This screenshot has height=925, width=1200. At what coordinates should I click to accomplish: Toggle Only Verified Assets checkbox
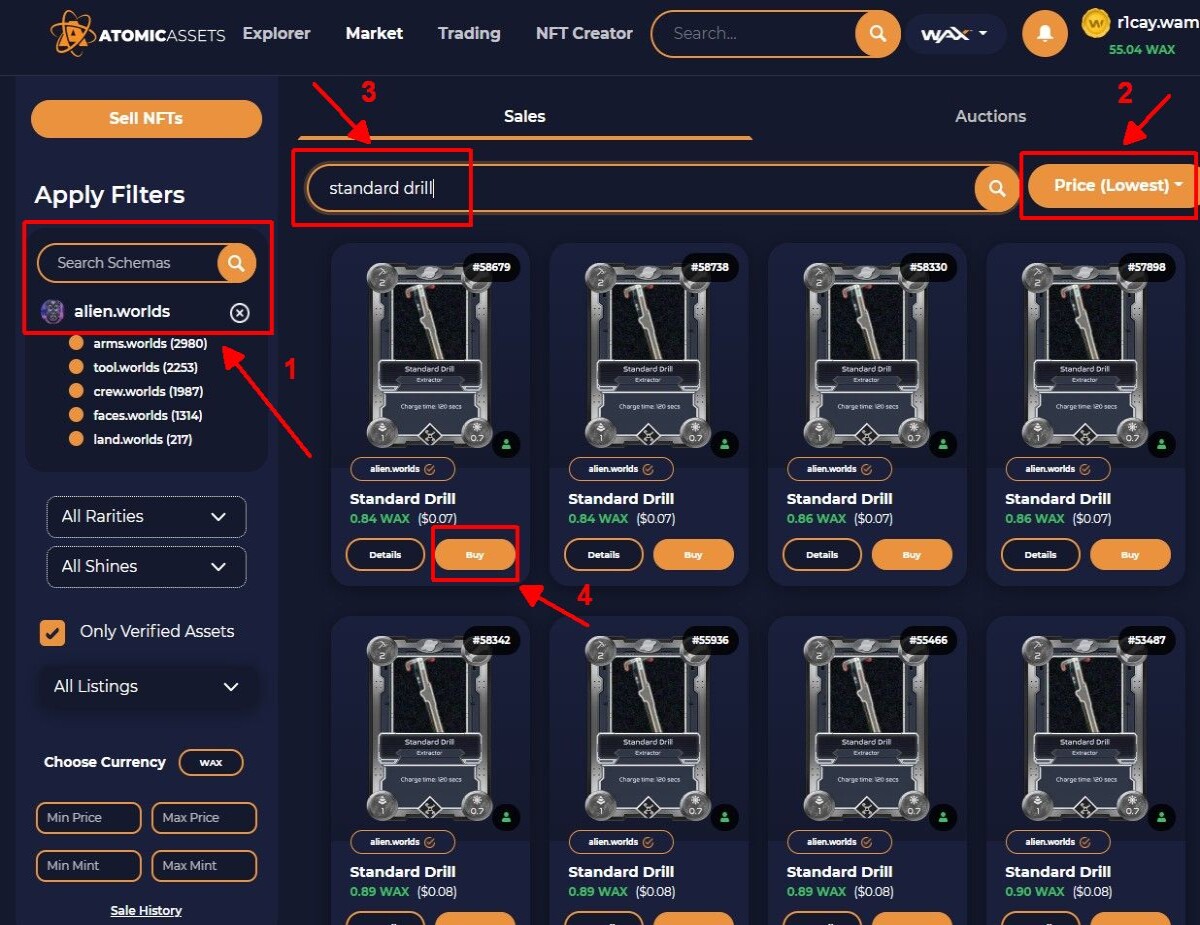[52, 632]
